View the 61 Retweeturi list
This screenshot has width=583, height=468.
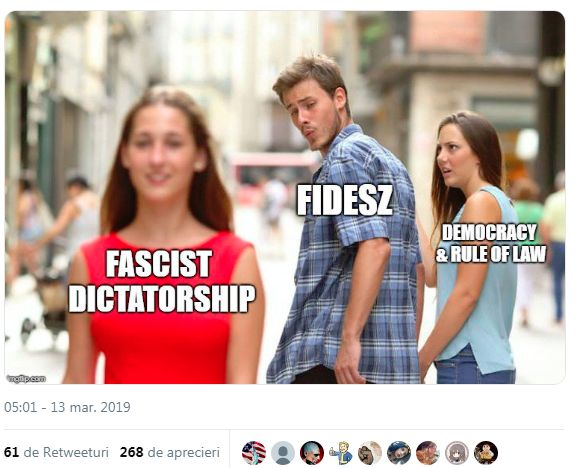point(56,452)
